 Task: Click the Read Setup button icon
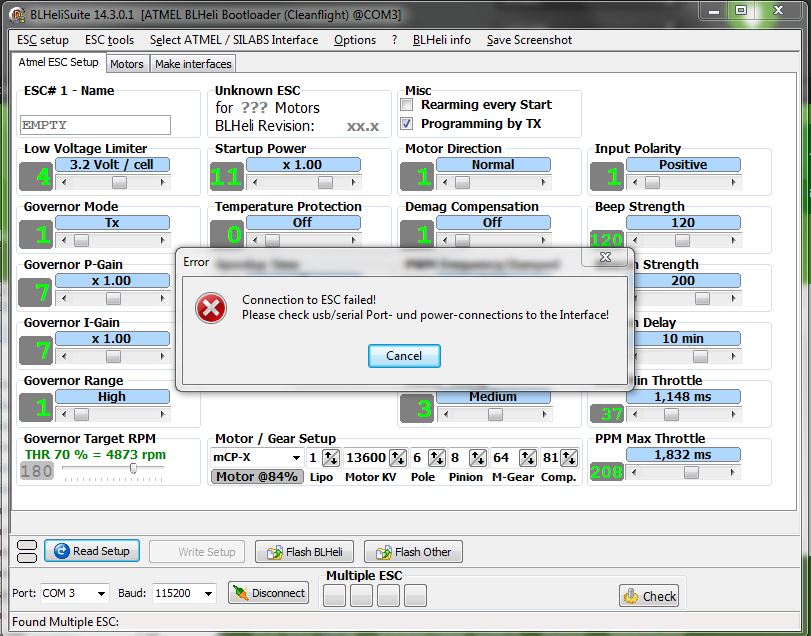pos(61,551)
